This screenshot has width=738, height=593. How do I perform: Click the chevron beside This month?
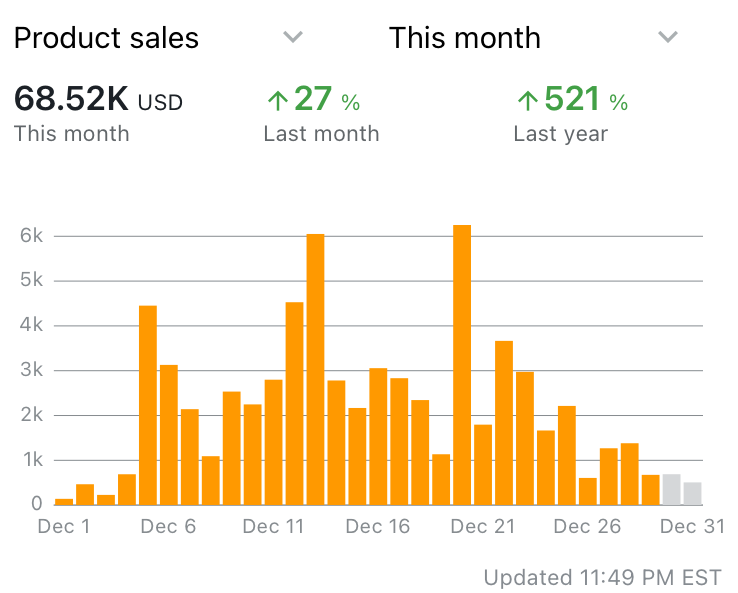[668, 38]
